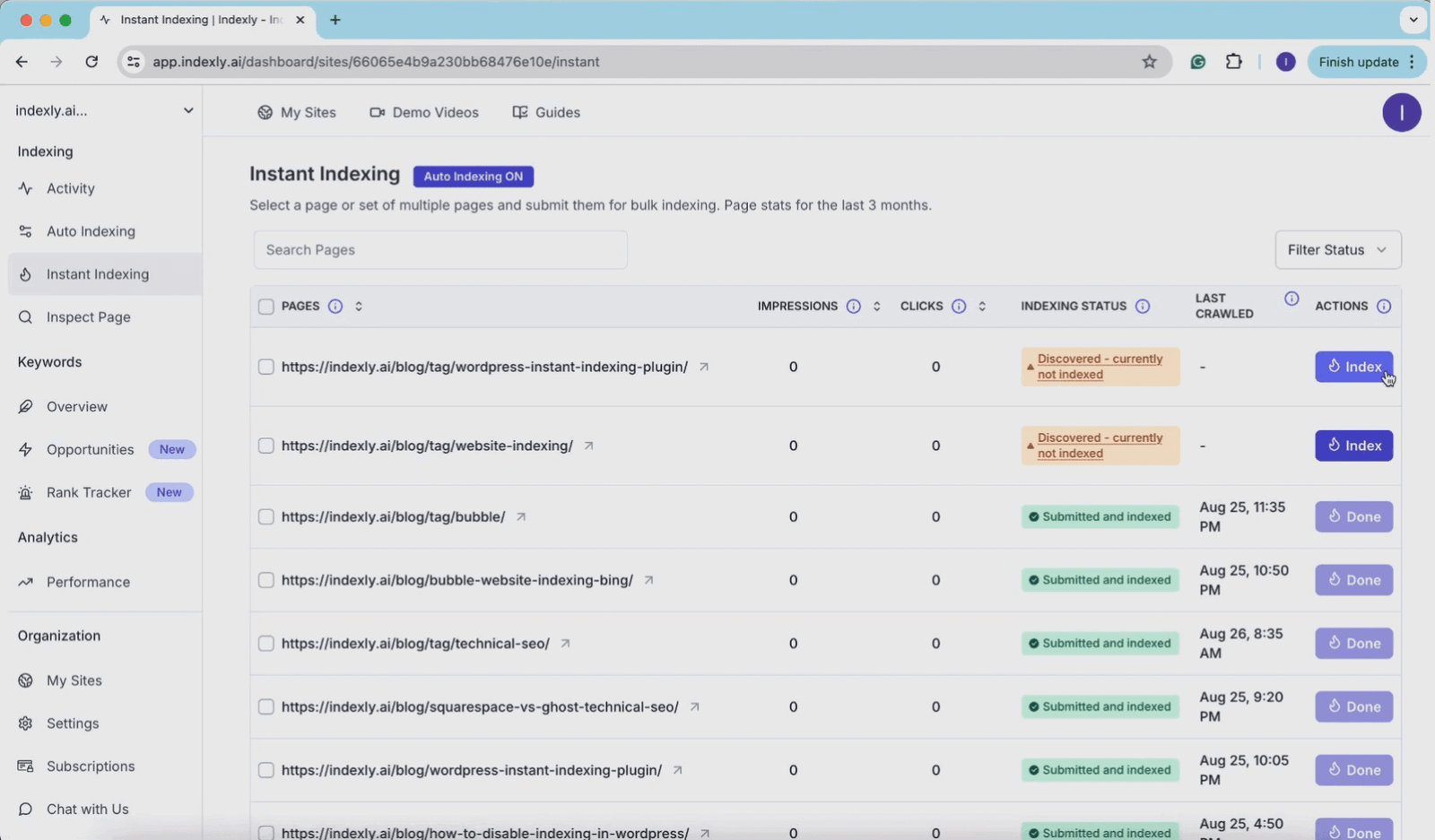This screenshot has width=1435, height=840.
Task: Sort table by Impressions column
Action: tap(877, 307)
